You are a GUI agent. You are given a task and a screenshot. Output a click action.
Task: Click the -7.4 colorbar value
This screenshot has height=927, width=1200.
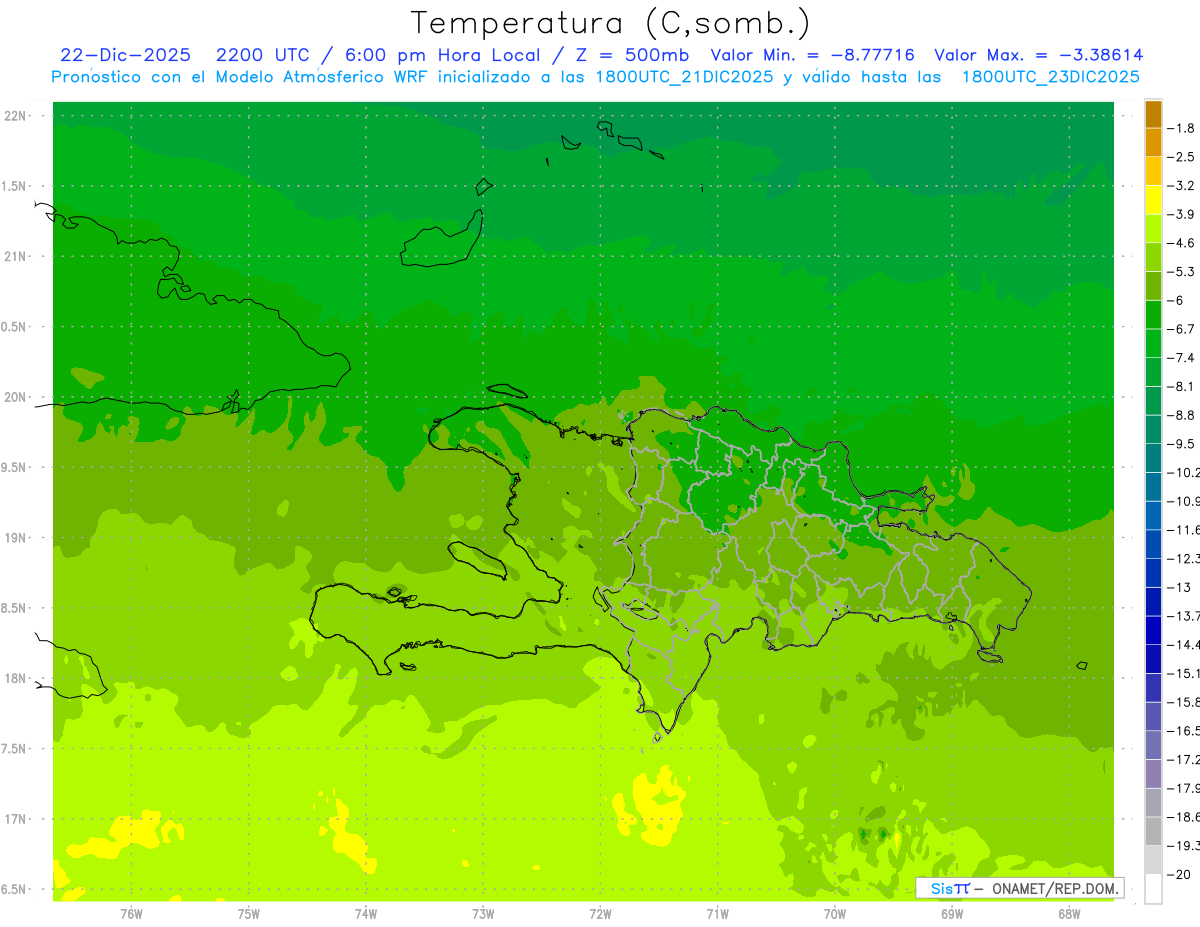pyautogui.click(x=1183, y=358)
